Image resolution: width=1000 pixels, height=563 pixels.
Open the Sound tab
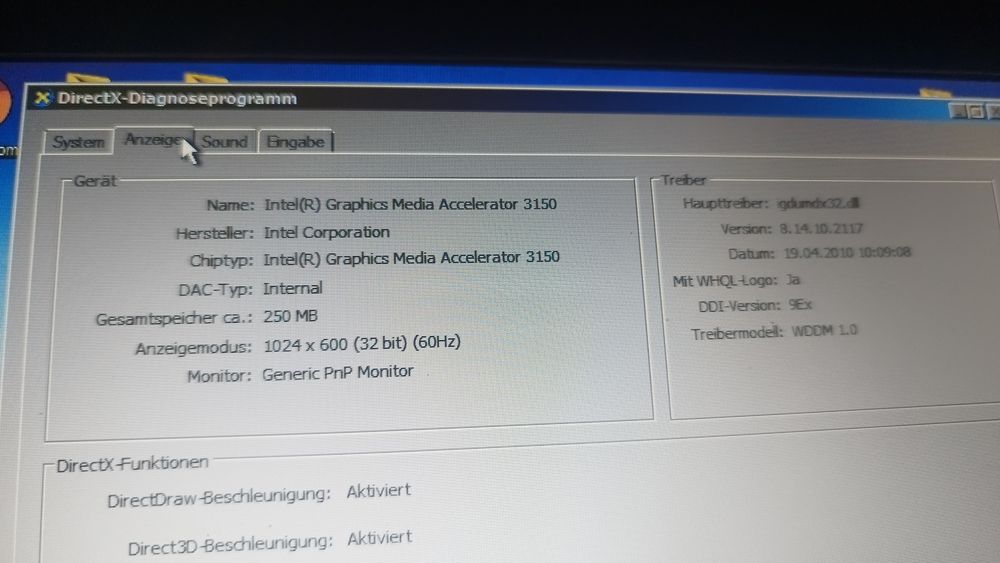[x=224, y=141]
